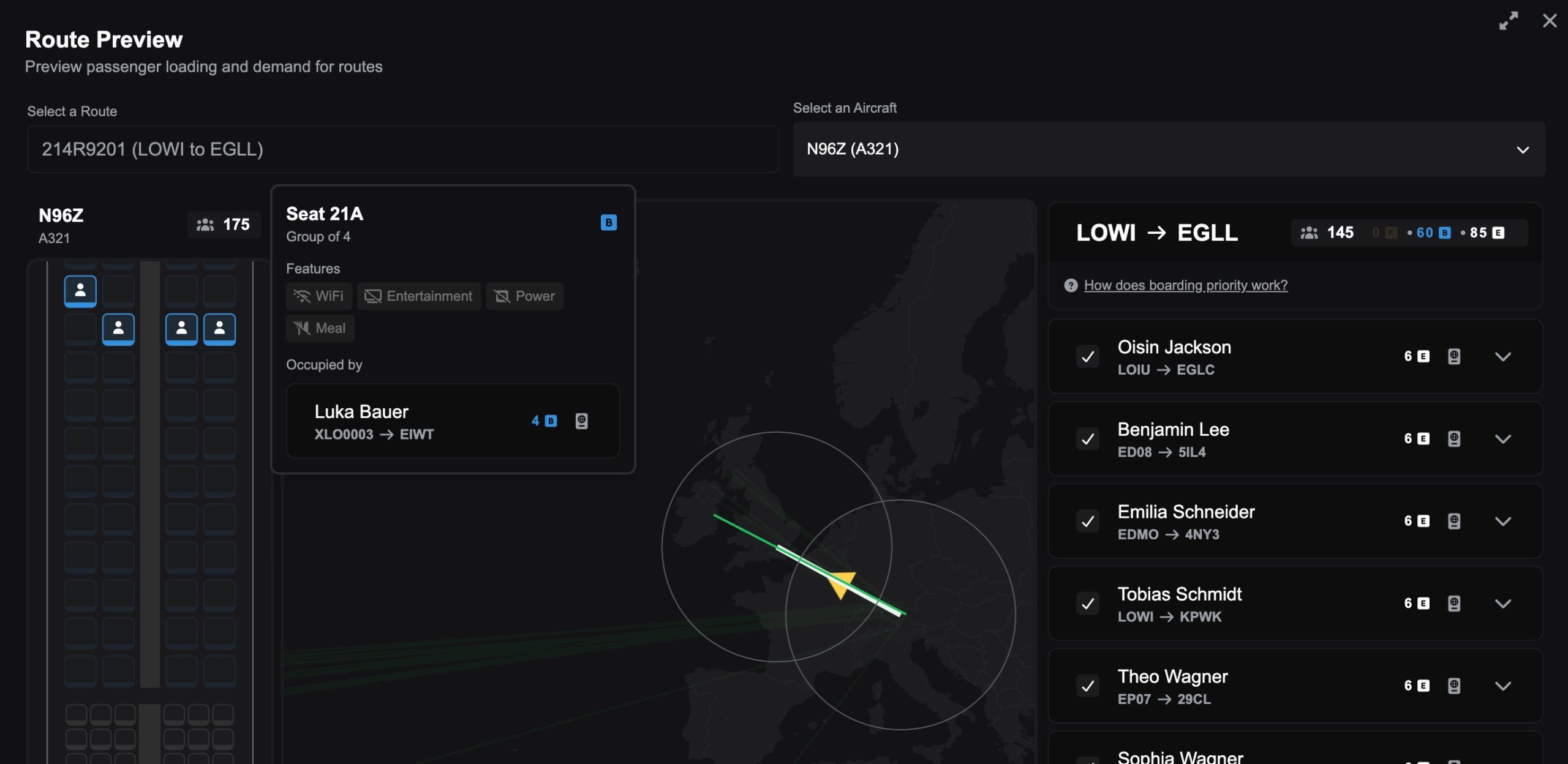Open the Select an Aircraft dropdown
This screenshot has height=764, width=1568.
tap(1168, 149)
